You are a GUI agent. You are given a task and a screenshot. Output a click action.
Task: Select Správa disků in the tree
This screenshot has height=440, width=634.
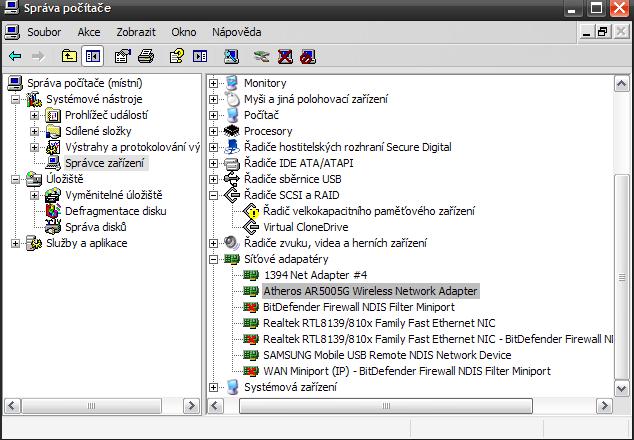click(x=95, y=227)
